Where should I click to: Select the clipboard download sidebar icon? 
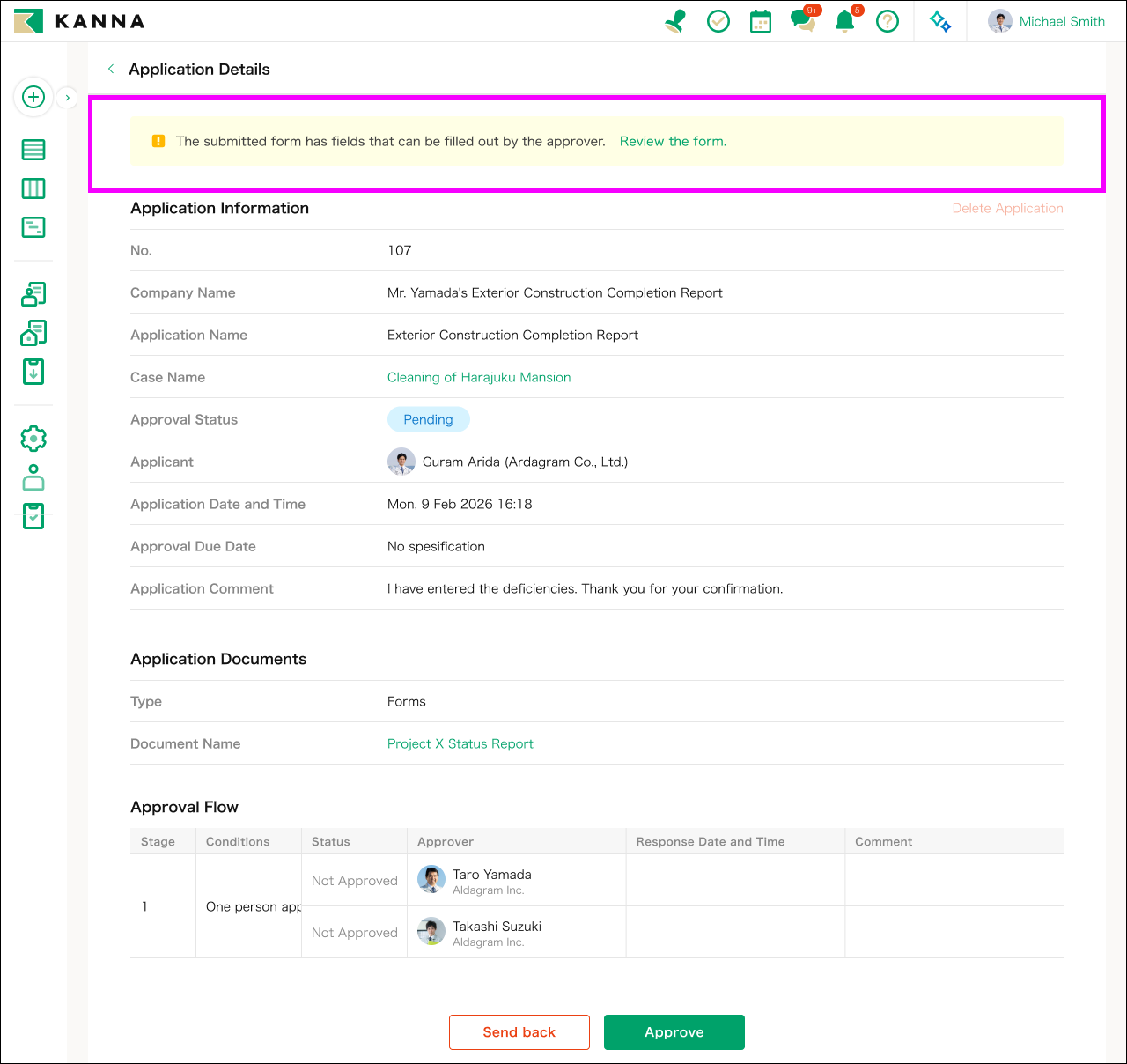click(x=33, y=372)
